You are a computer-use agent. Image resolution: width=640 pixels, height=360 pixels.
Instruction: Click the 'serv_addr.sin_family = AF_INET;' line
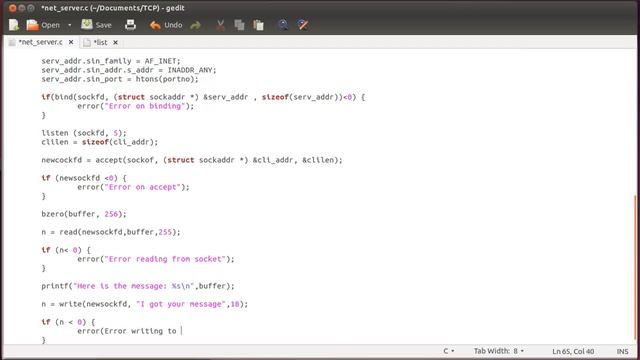111,61
